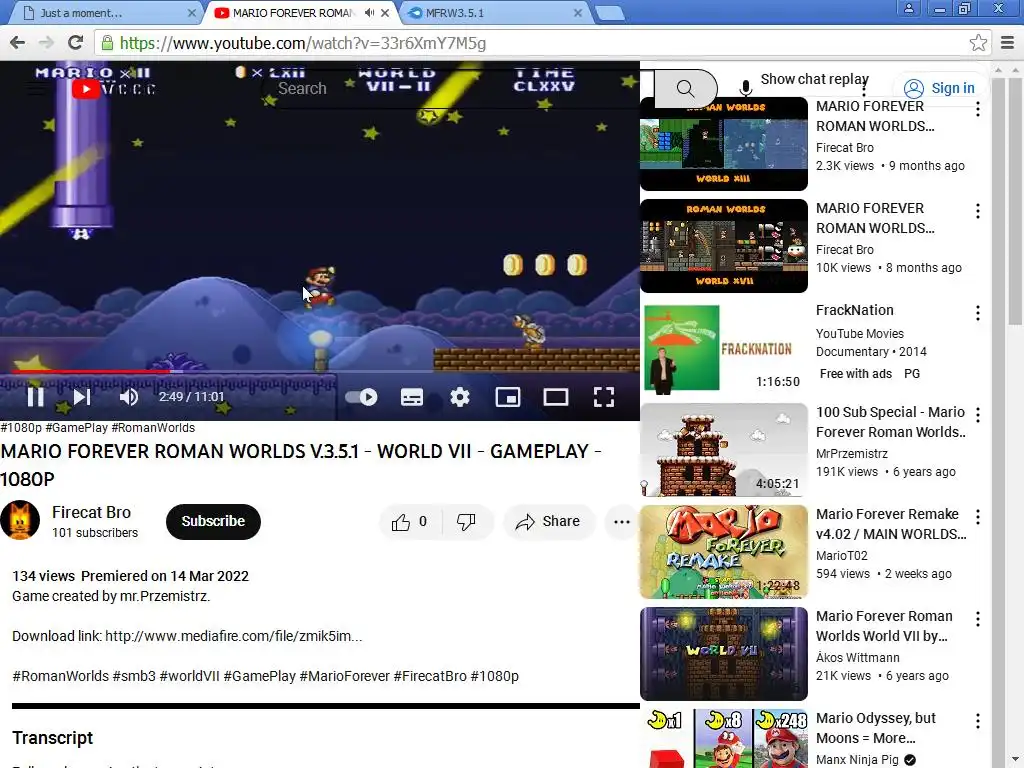1024x768 pixels.
Task: Click the #RomanWorlds hashtag in description
Action: point(61,676)
